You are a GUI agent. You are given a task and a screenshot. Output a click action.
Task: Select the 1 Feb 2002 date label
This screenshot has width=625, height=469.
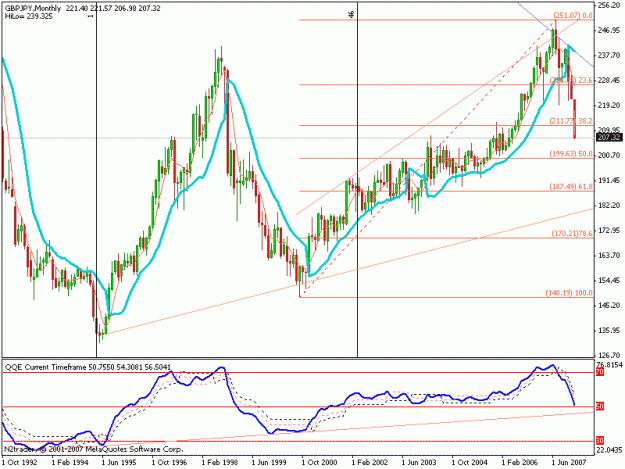[369, 462]
